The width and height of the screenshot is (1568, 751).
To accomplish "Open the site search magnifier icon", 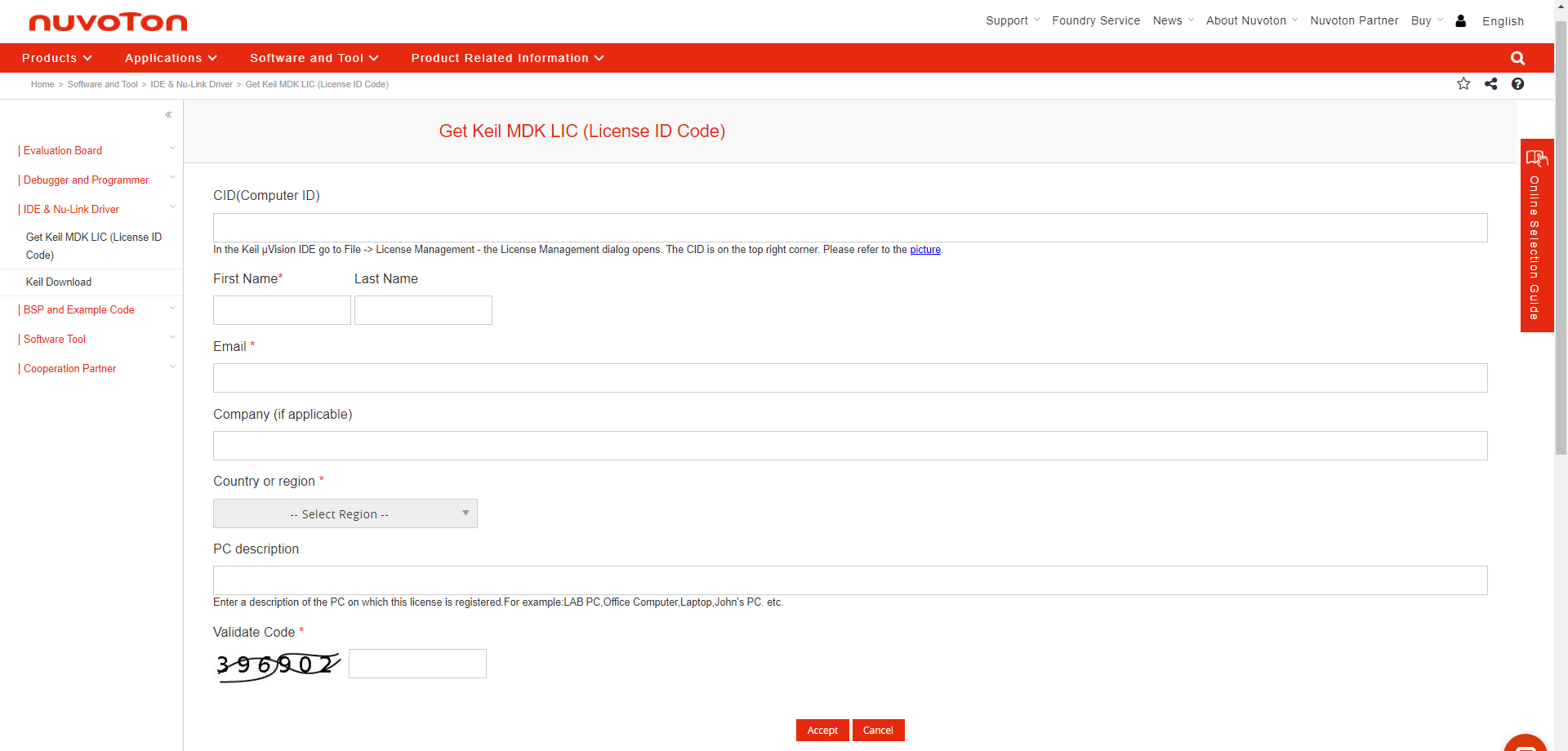I will pyautogui.click(x=1517, y=58).
